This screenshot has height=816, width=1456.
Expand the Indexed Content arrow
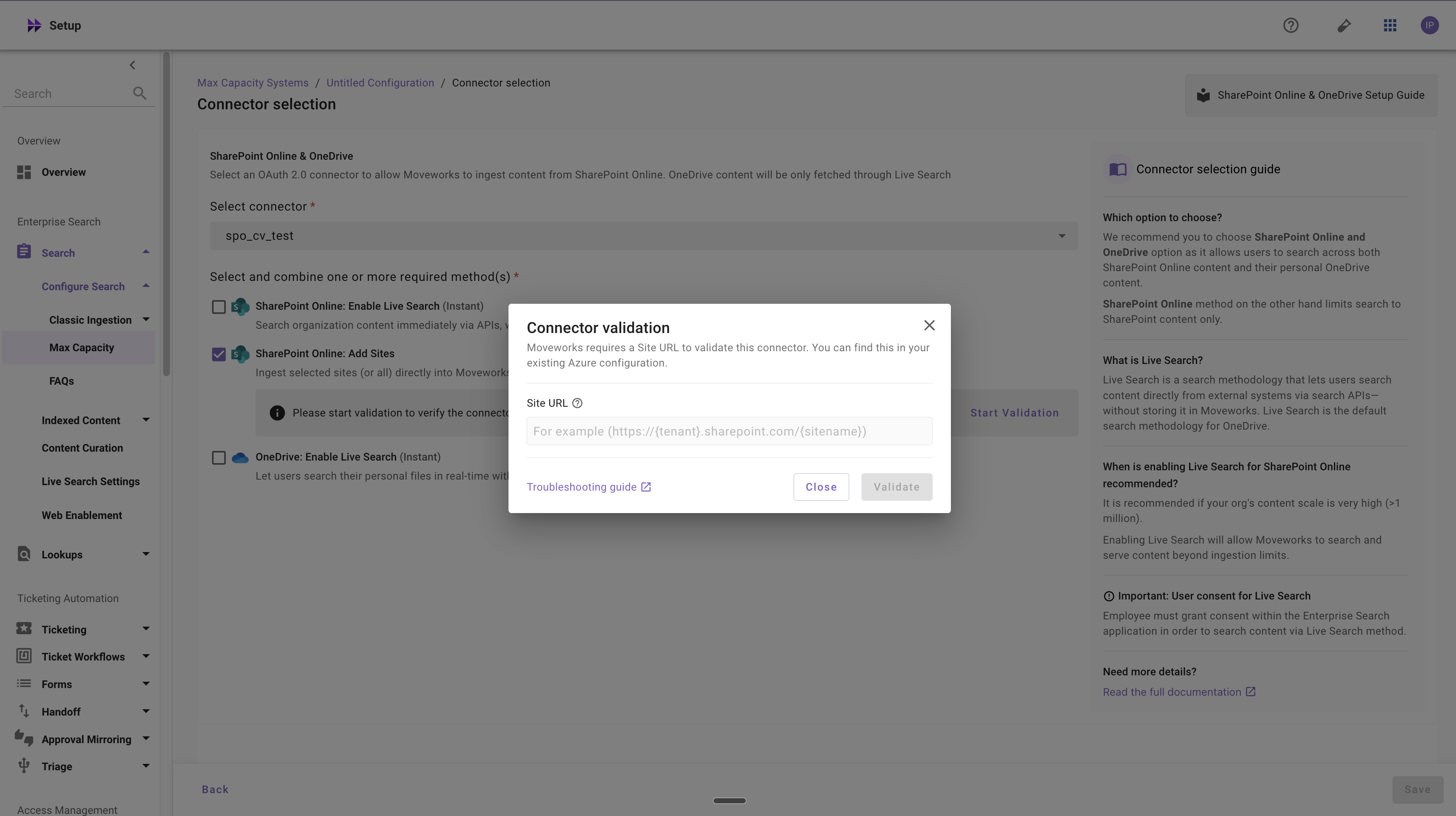[146, 420]
